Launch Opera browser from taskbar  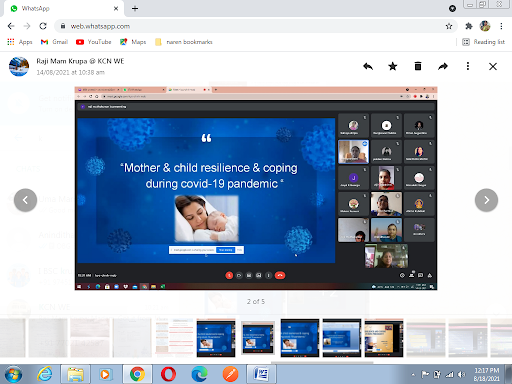[x=169, y=374]
